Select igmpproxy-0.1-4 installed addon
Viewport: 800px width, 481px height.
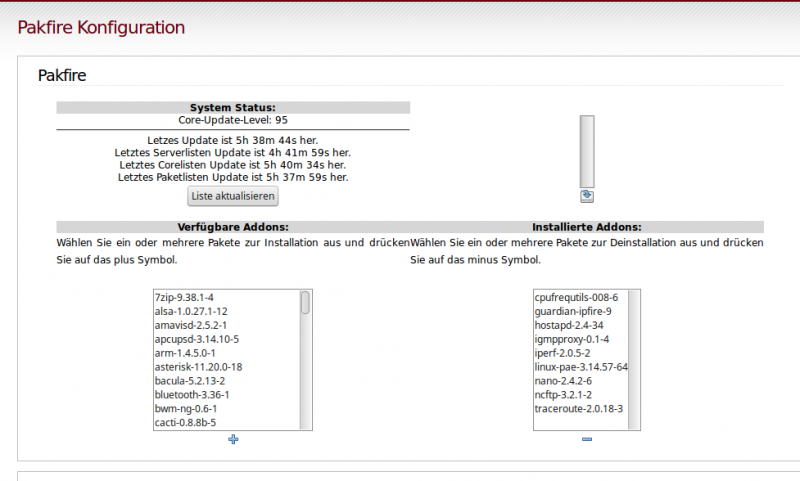click(x=581, y=339)
